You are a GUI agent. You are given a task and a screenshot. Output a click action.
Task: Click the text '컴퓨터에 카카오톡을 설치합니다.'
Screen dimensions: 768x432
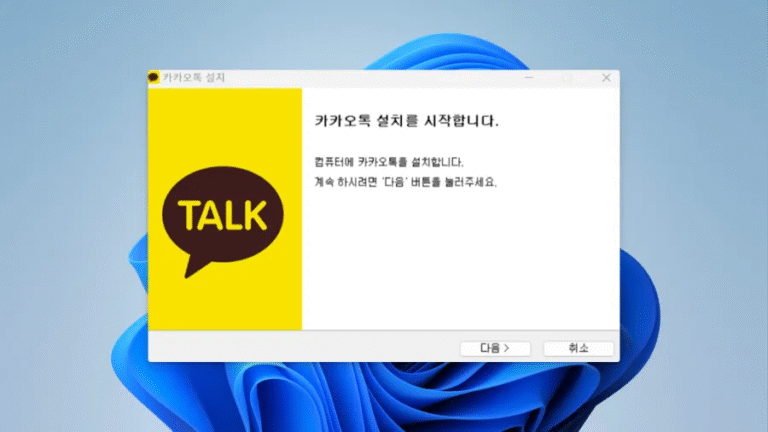389,161
